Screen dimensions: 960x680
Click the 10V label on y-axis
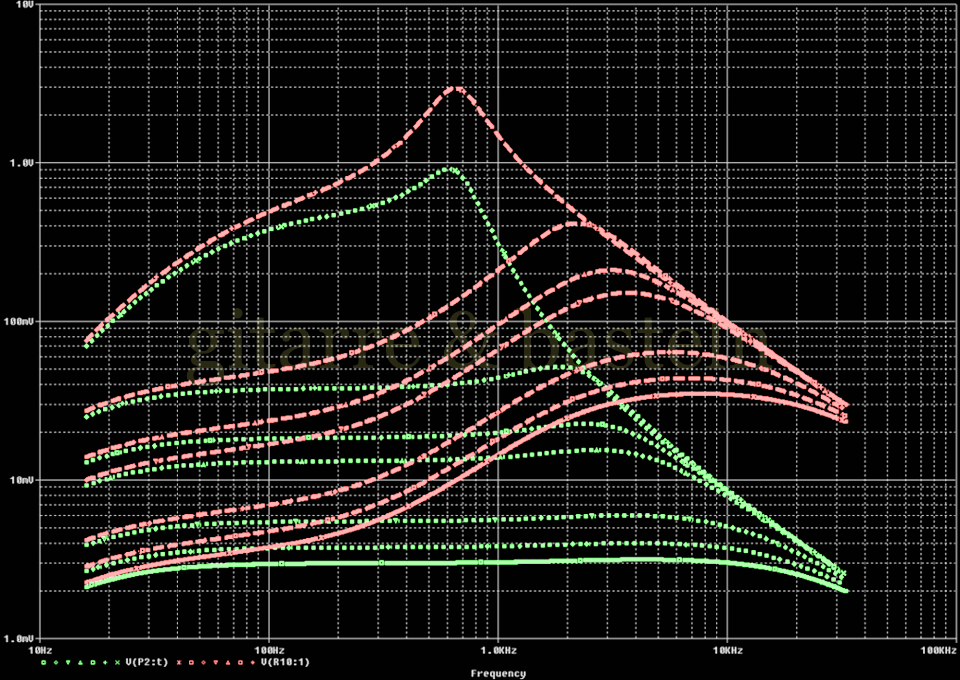coord(22,7)
